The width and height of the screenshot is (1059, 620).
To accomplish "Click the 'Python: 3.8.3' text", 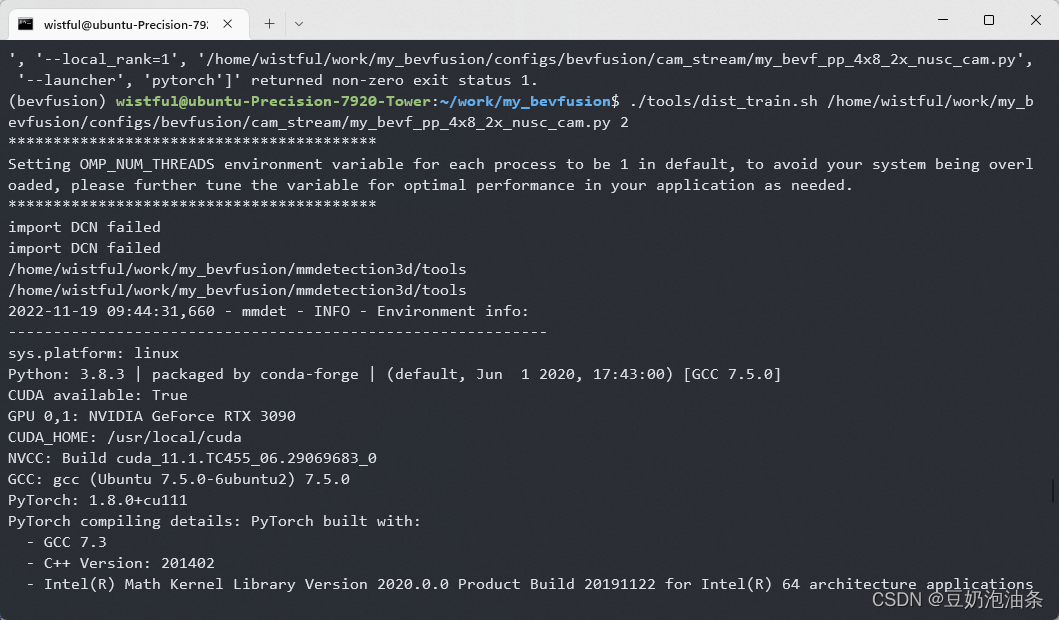I will click(66, 374).
